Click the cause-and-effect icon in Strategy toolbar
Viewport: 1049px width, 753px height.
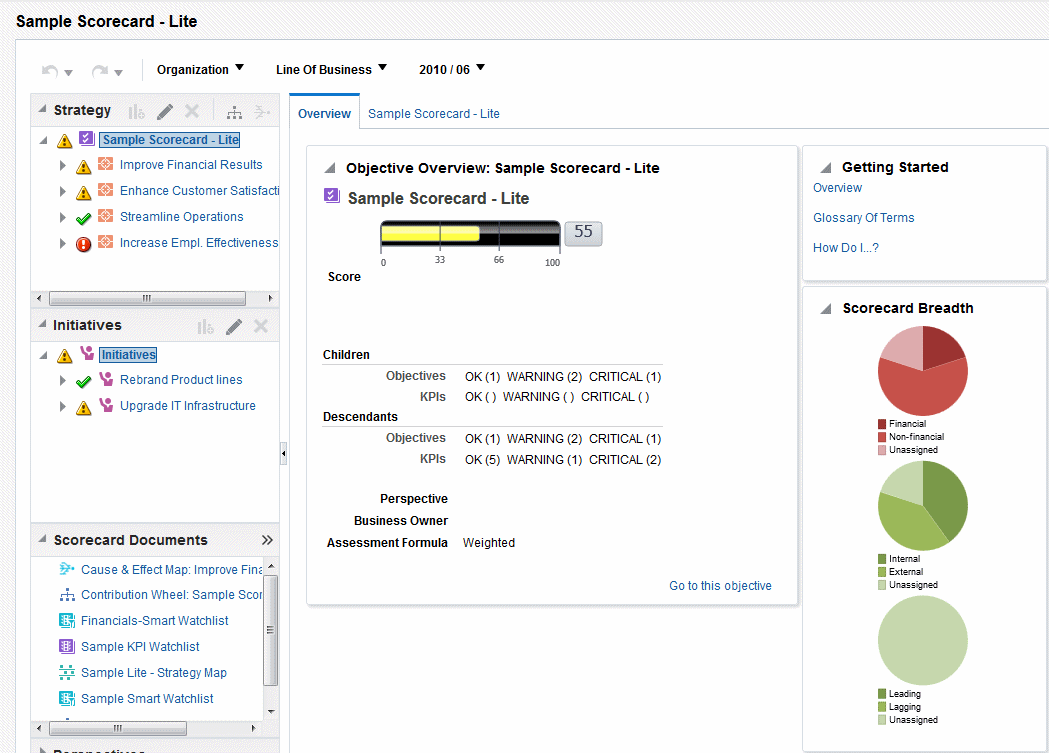click(x=263, y=112)
